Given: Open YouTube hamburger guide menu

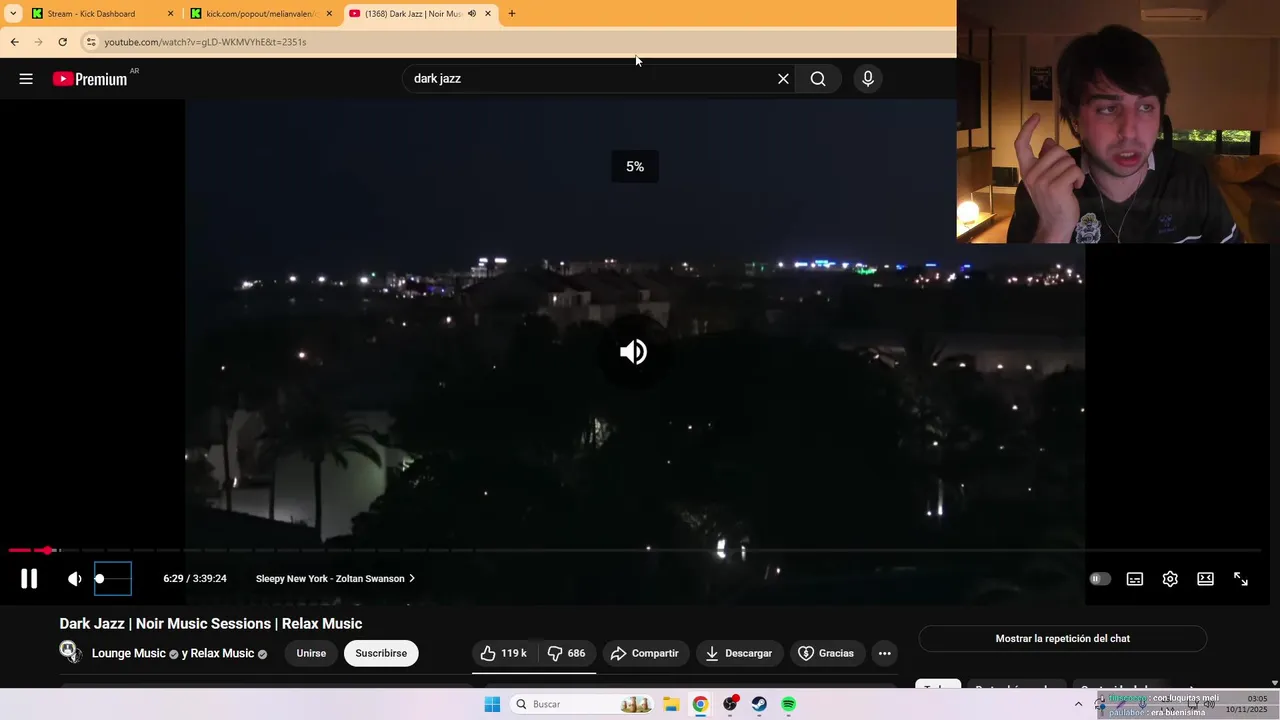Looking at the screenshot, I should coord(26,79).
